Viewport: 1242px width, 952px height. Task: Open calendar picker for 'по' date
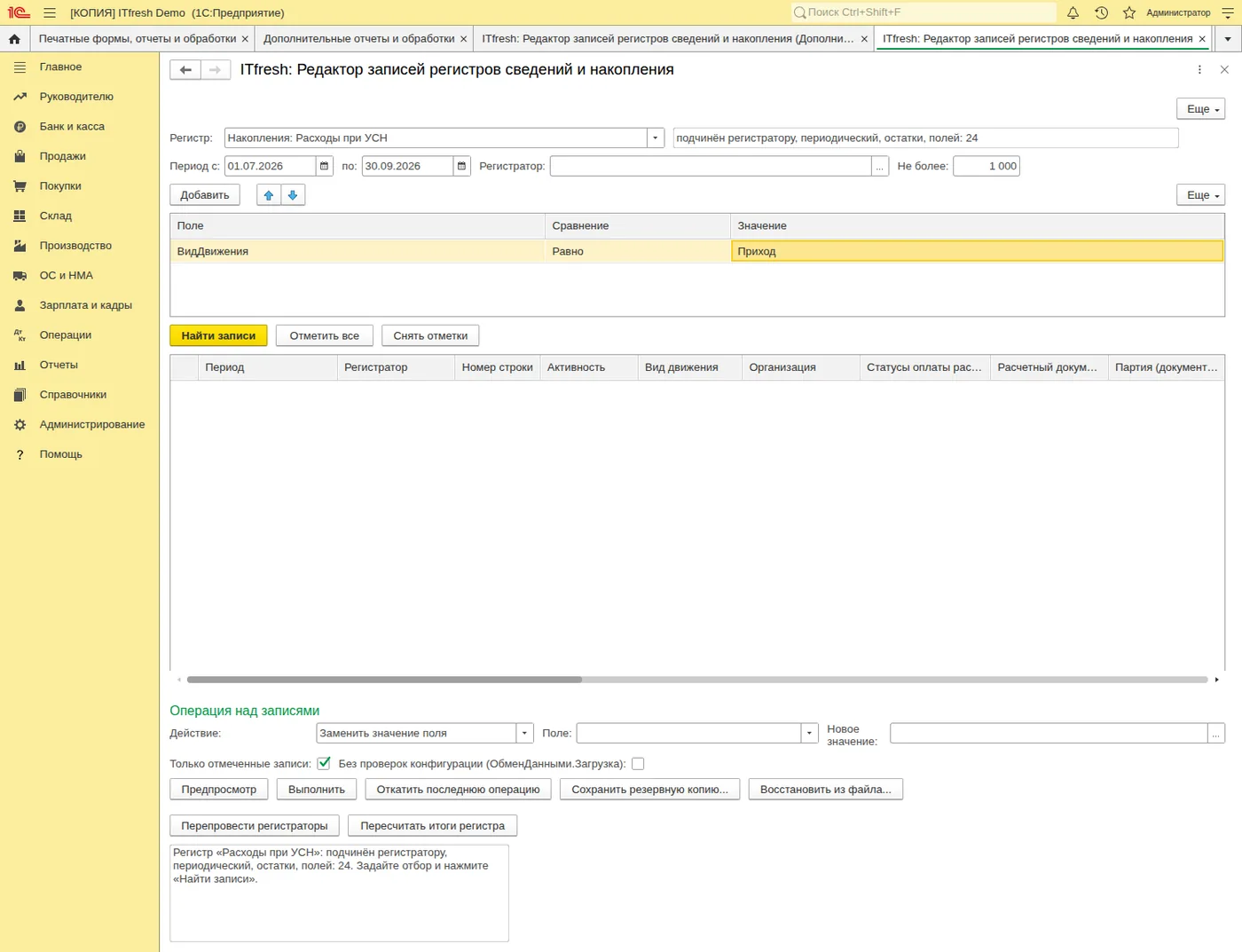tap(461, 166)
